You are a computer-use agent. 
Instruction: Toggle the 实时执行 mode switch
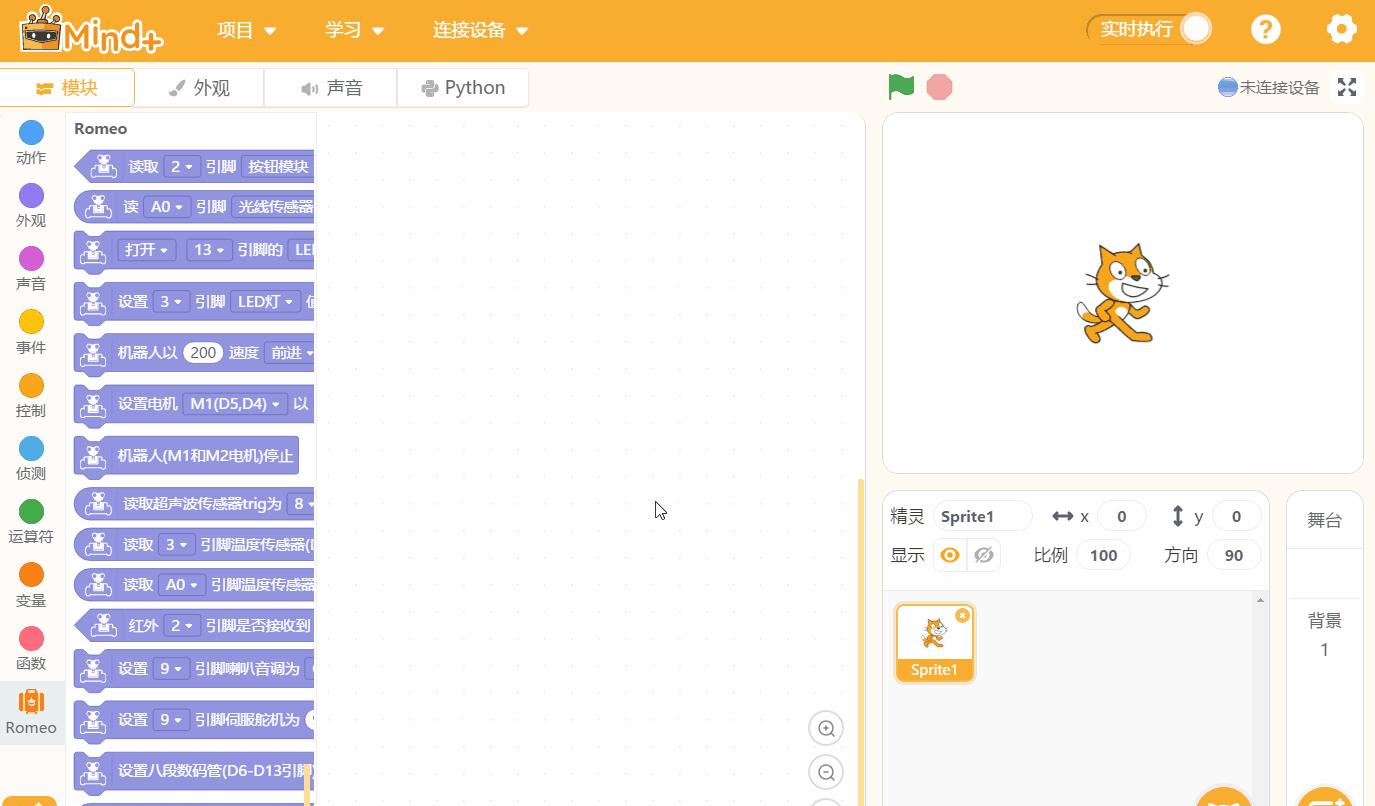click(1150, 29)
